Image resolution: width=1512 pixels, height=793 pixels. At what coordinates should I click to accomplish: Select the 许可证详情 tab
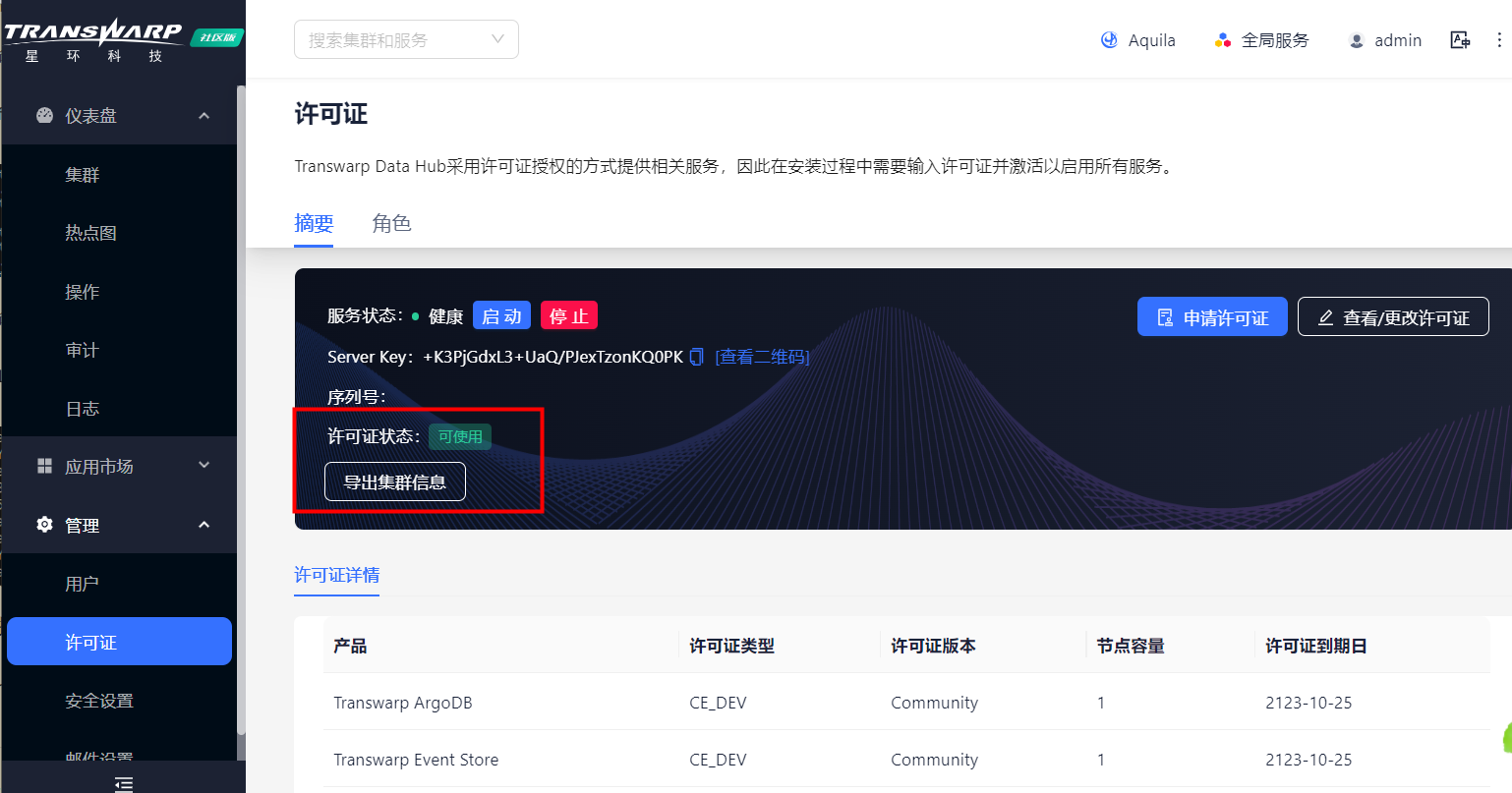click(337, 575)
